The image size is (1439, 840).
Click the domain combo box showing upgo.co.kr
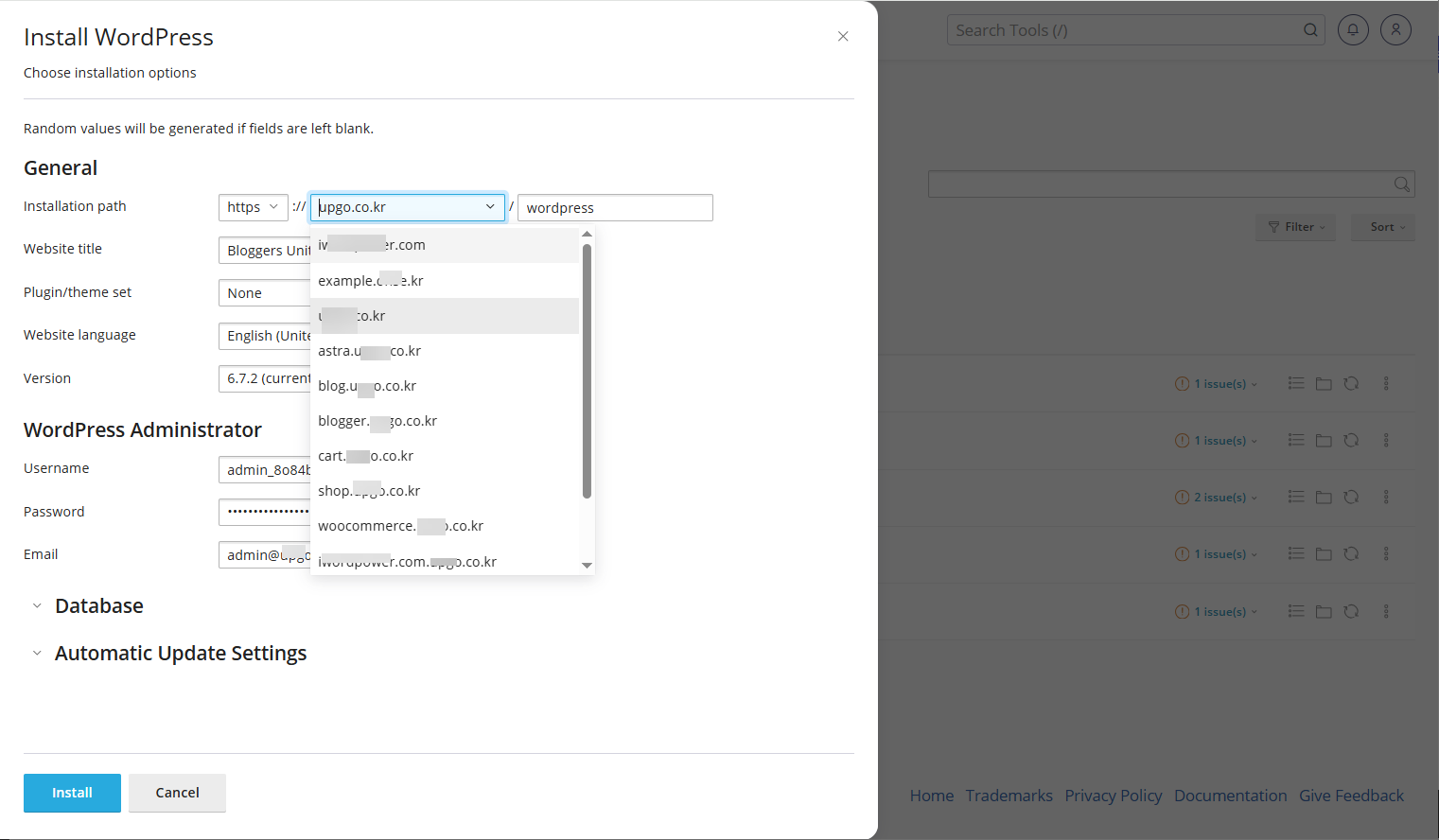click(x=408, y=207)
